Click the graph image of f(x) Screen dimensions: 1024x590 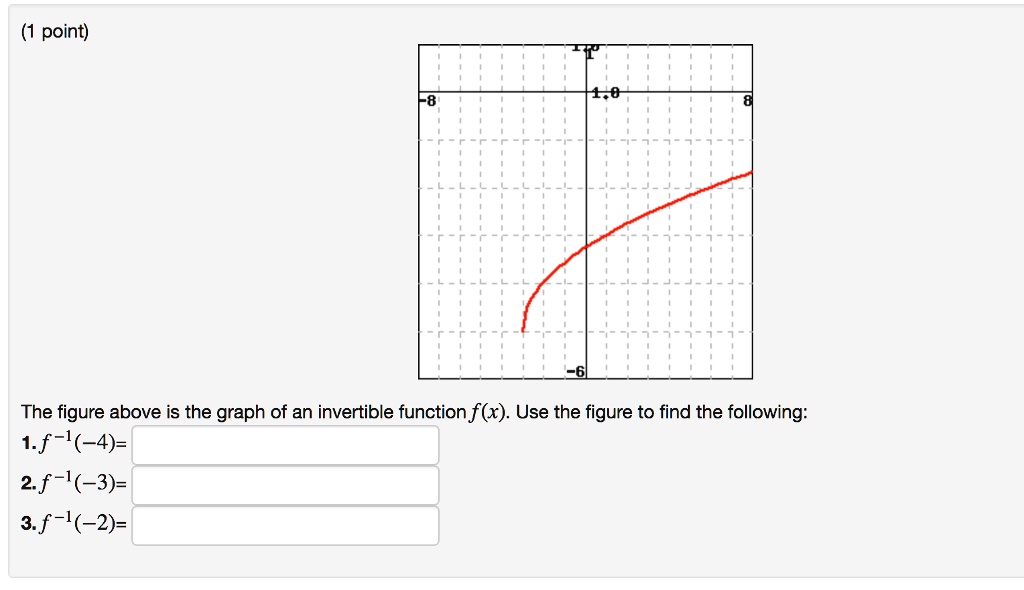click(x=585, y=212)
